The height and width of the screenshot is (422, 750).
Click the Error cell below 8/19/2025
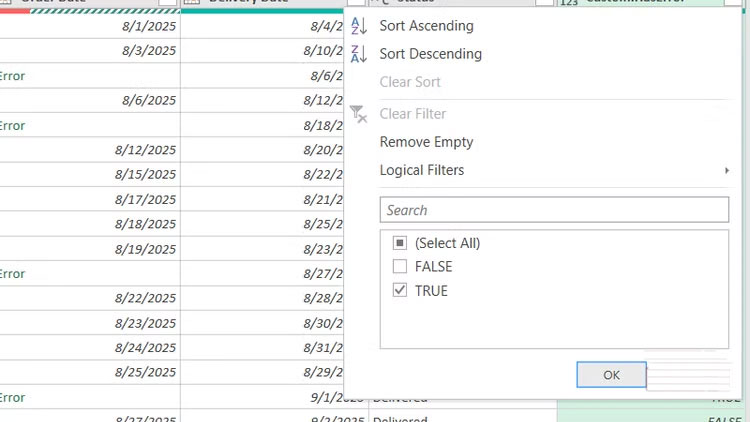[x=13, y=273]
